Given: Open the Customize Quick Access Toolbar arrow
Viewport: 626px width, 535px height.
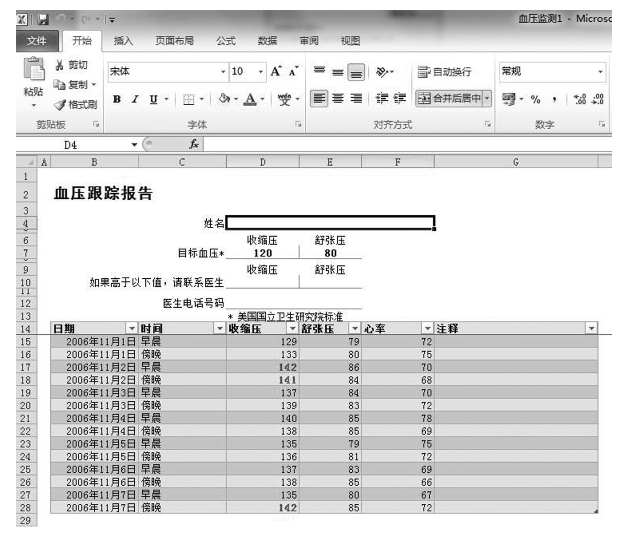Looking at the screenshot, I should click(112, 20).
